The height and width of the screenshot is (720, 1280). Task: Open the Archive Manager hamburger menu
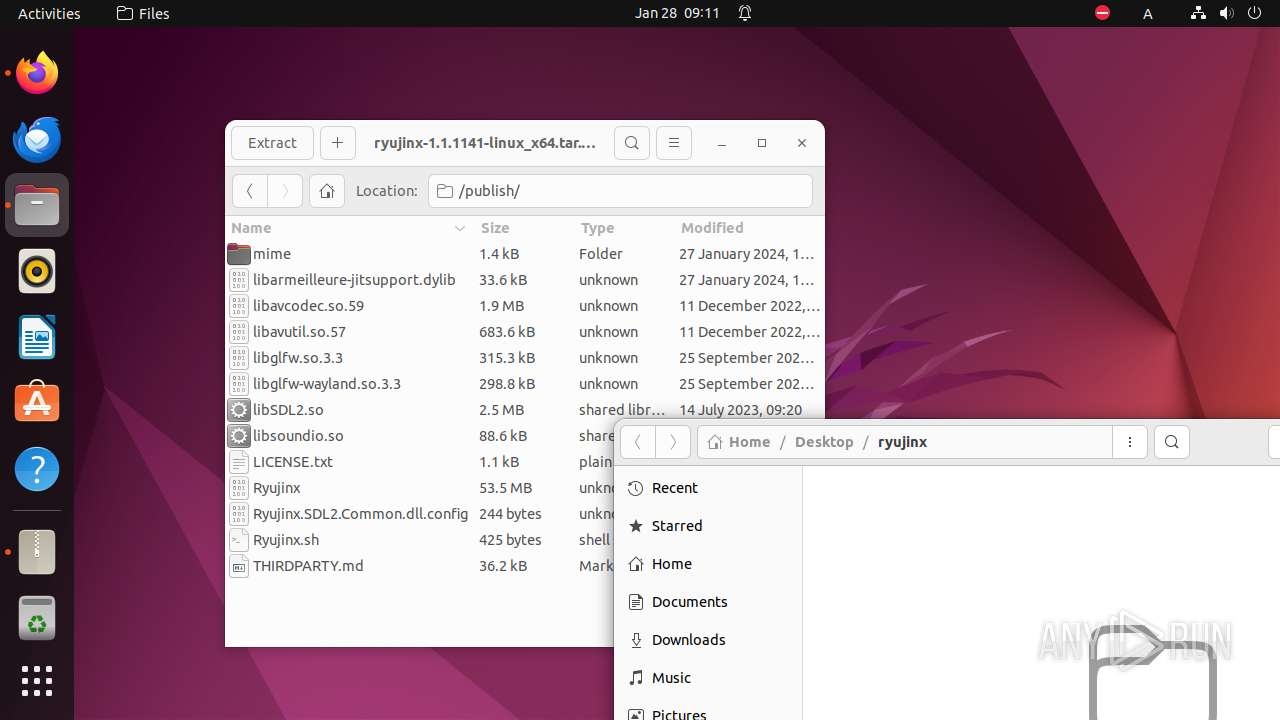[673, 143]
